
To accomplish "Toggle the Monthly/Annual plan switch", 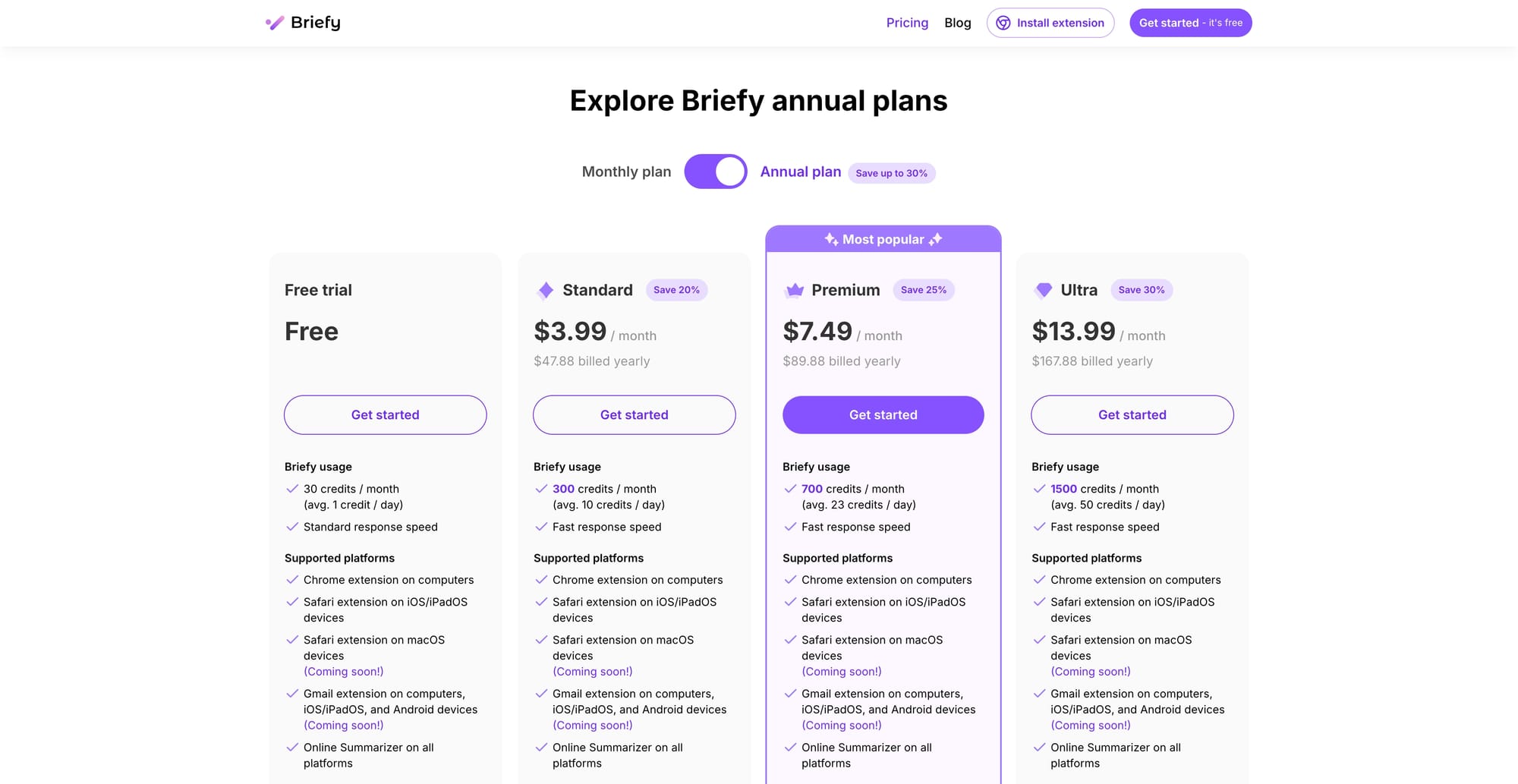I will pos(715,172).
